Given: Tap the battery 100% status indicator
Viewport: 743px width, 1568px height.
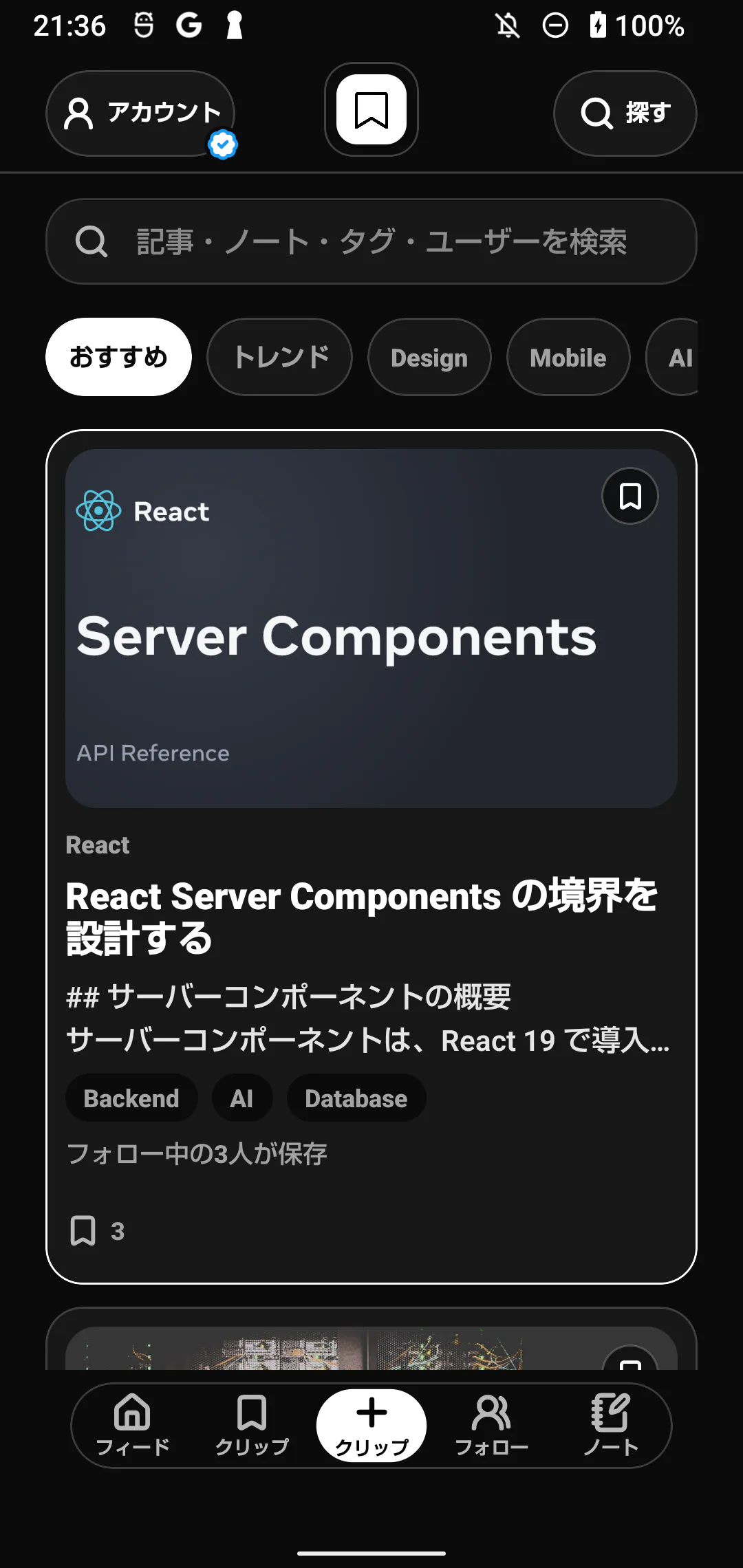Looking at the screenshot, I should 637,26.
